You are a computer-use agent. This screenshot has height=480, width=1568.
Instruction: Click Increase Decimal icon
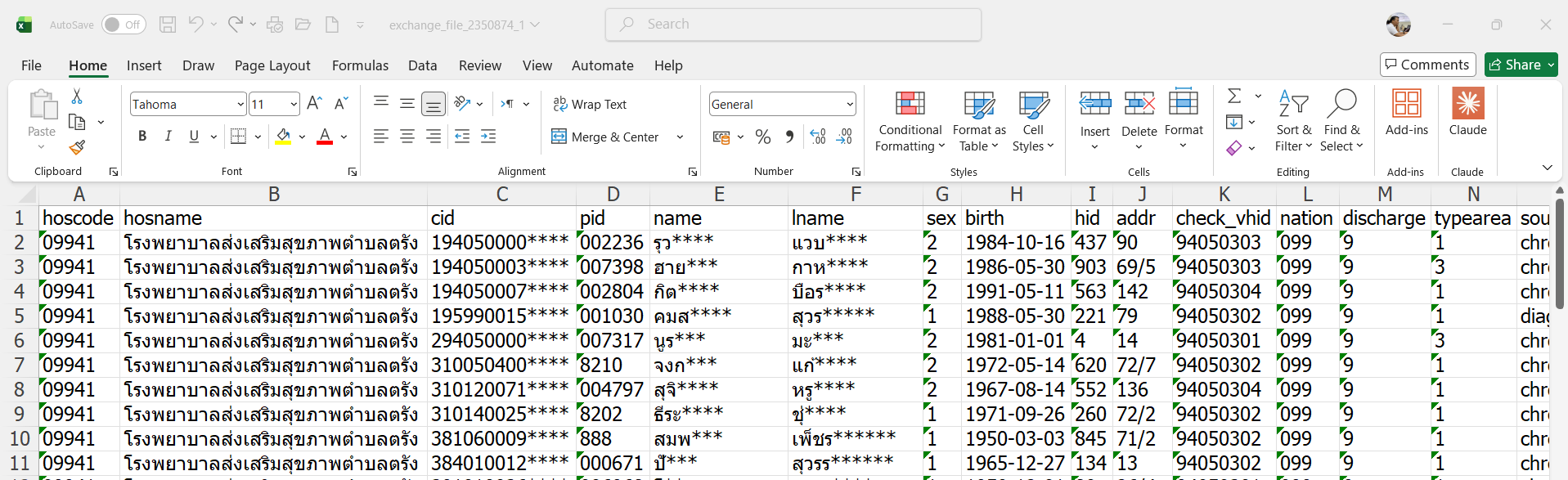tap(818, 137)
